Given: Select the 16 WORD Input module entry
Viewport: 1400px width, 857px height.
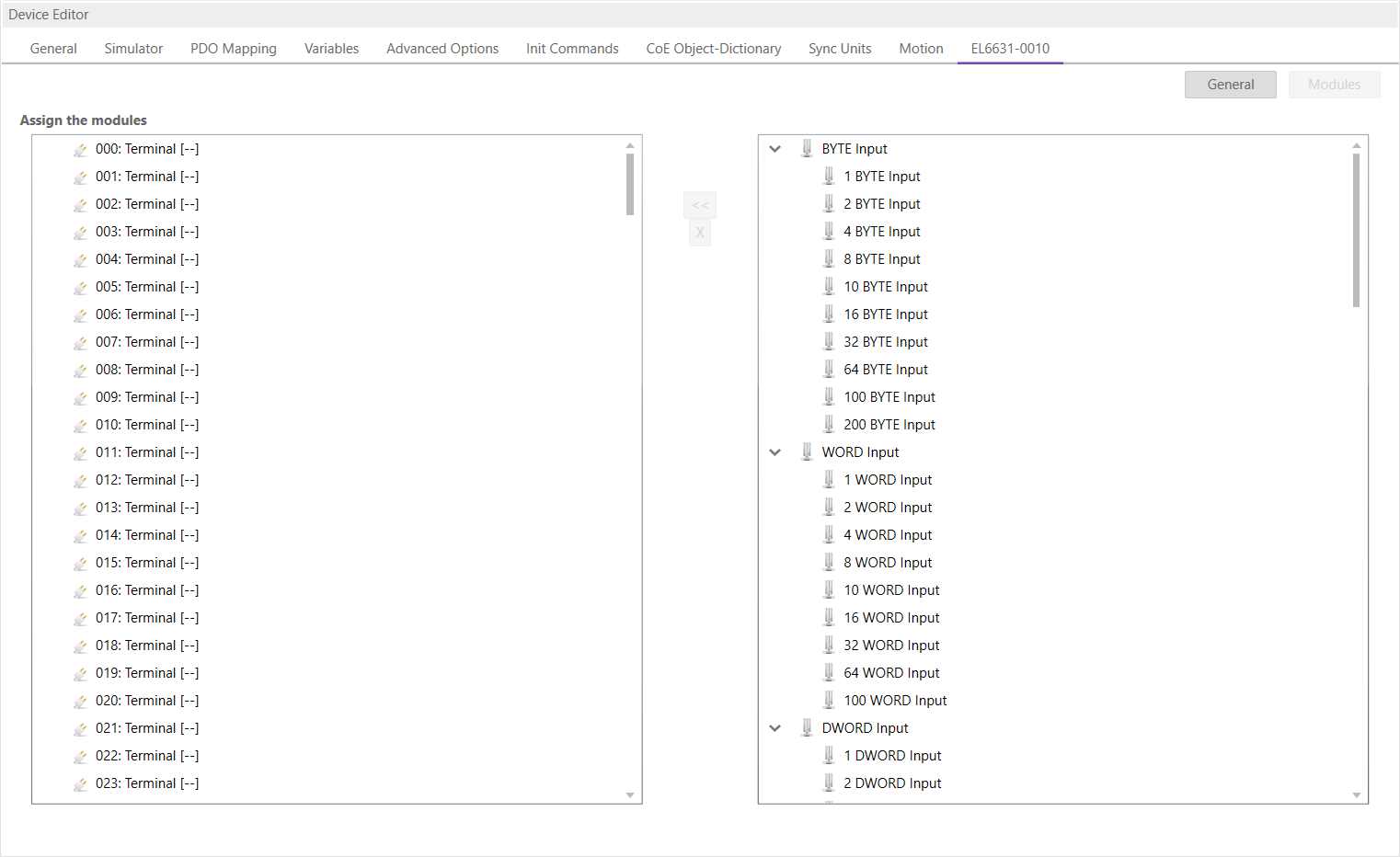Looking at the screenshot, I should [891, 618].
